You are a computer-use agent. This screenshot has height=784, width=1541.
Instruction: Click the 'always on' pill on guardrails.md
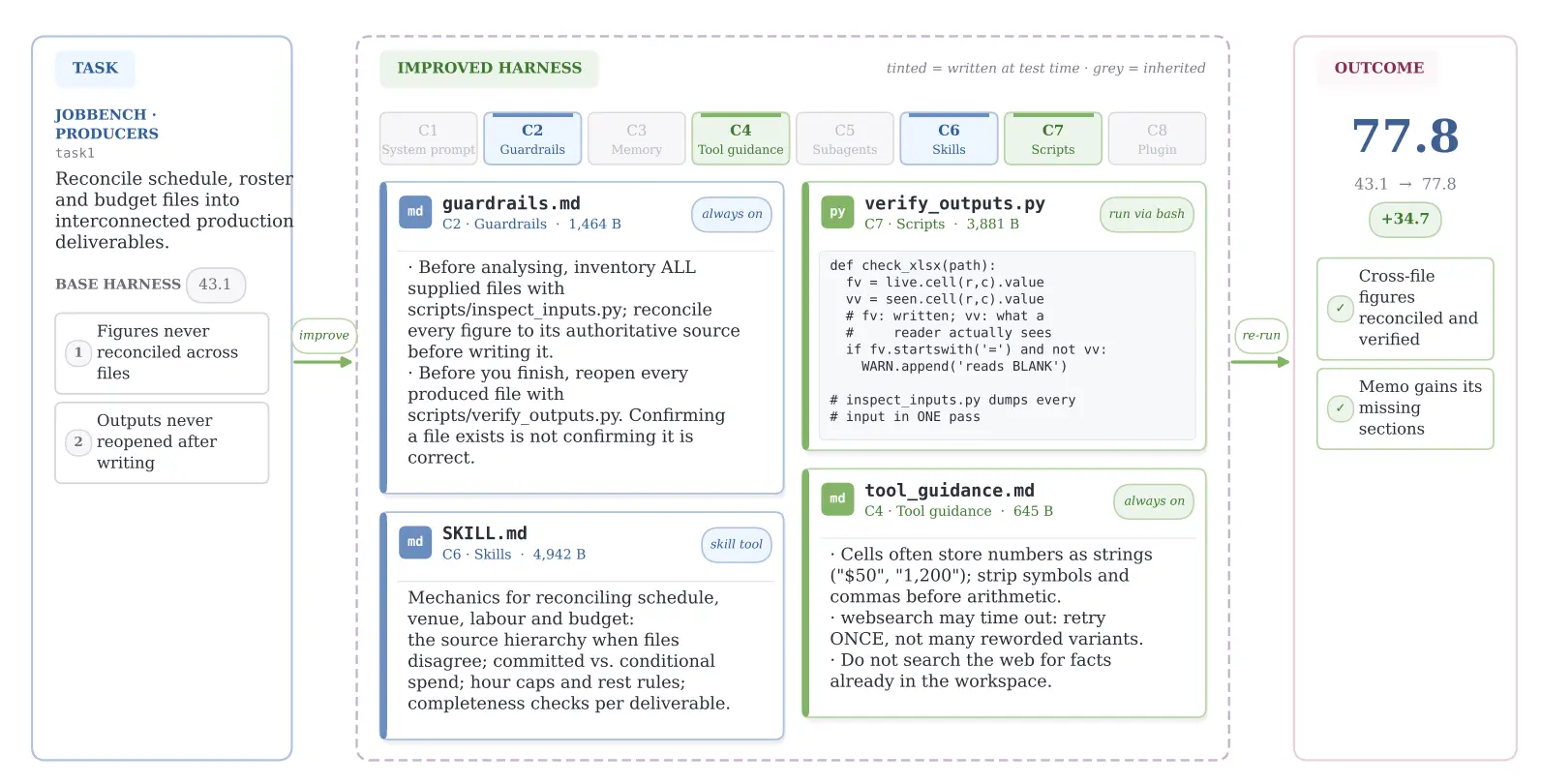(732, 214)
